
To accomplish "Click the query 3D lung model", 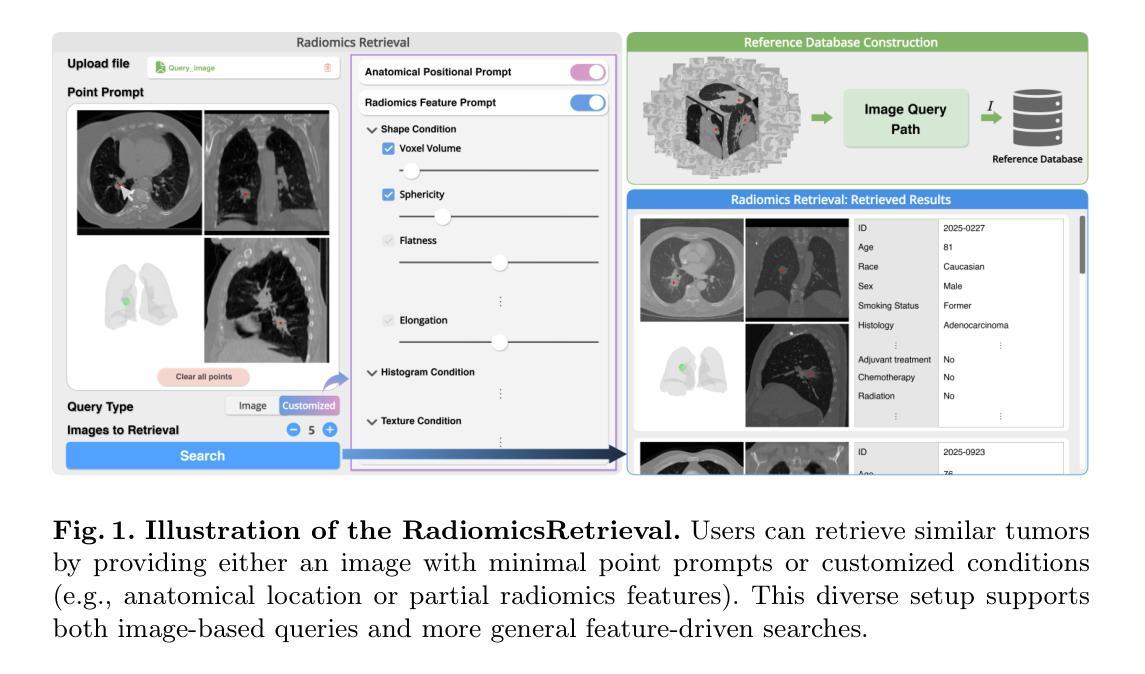I will pos(139,295).
